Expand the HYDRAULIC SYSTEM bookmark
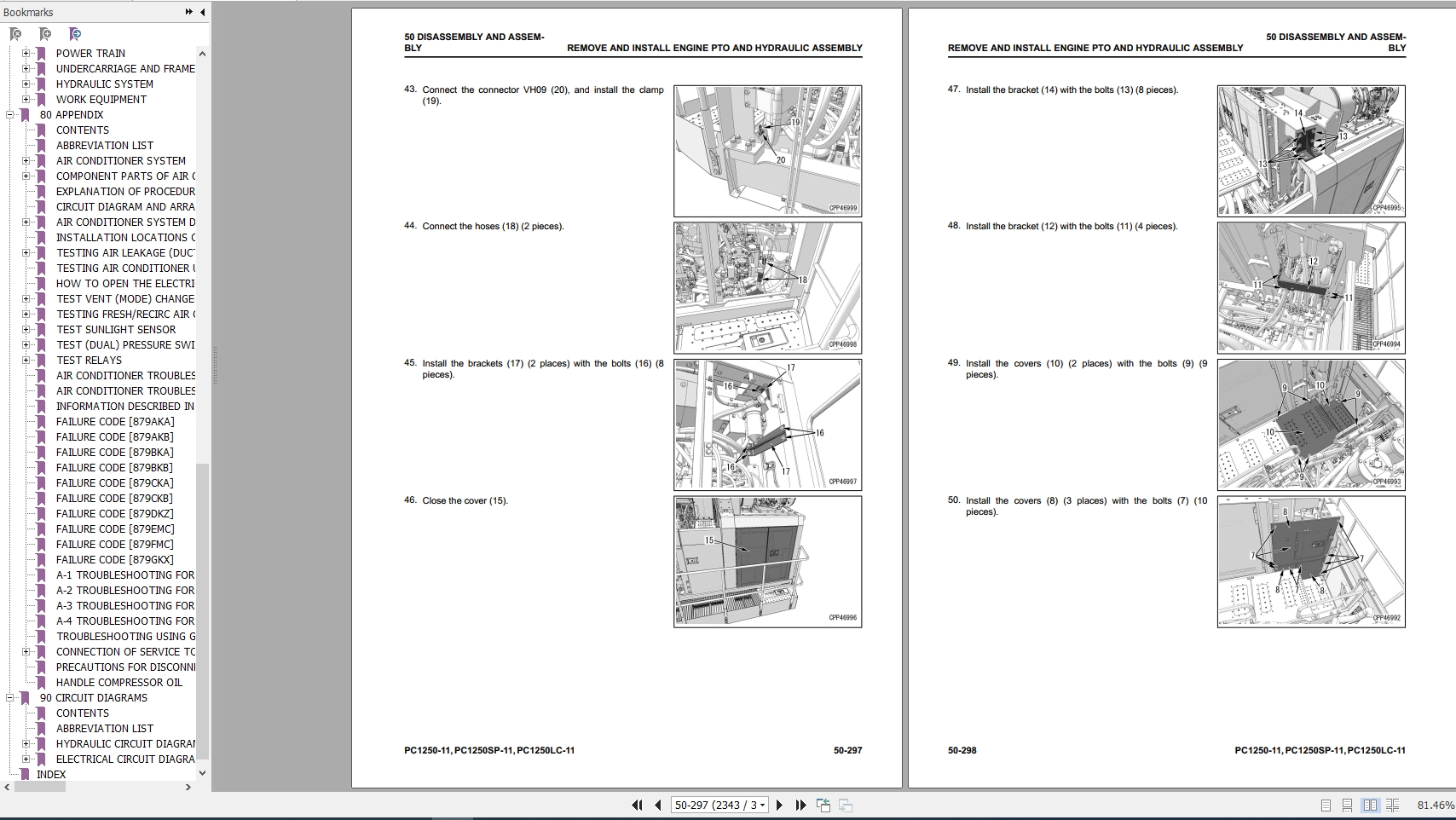This screenshot has height=820, width=1456. [26, 84]
